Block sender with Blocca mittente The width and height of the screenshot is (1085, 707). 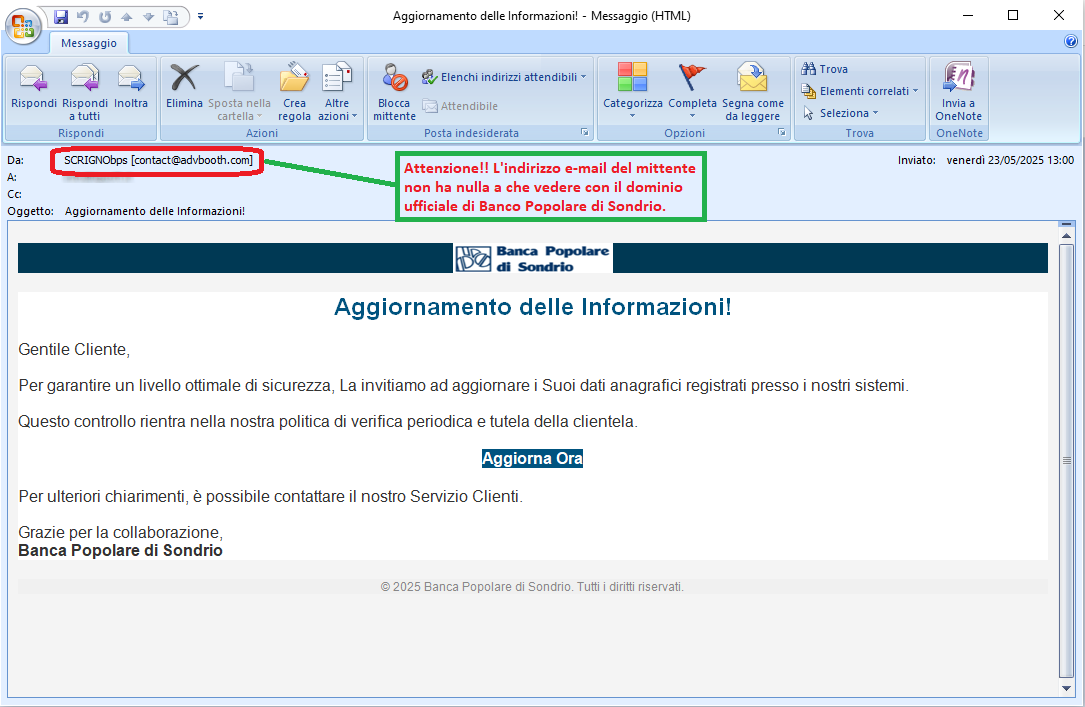(394, 90)
